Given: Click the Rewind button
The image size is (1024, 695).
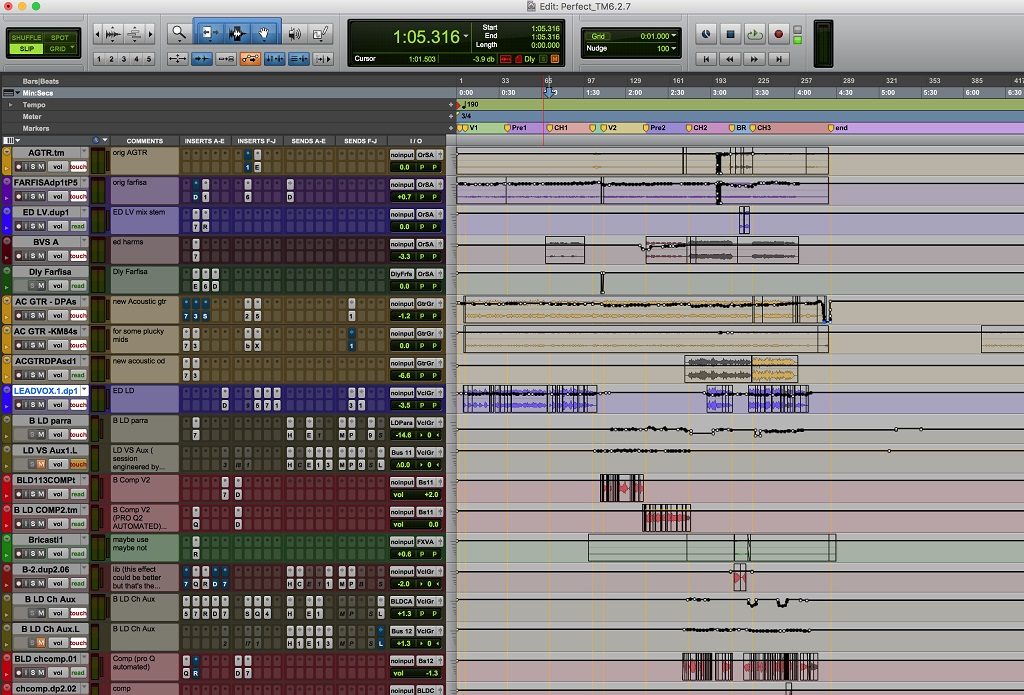Looking at the screenshot, I should pyautogui.click(x=730, y=59).
